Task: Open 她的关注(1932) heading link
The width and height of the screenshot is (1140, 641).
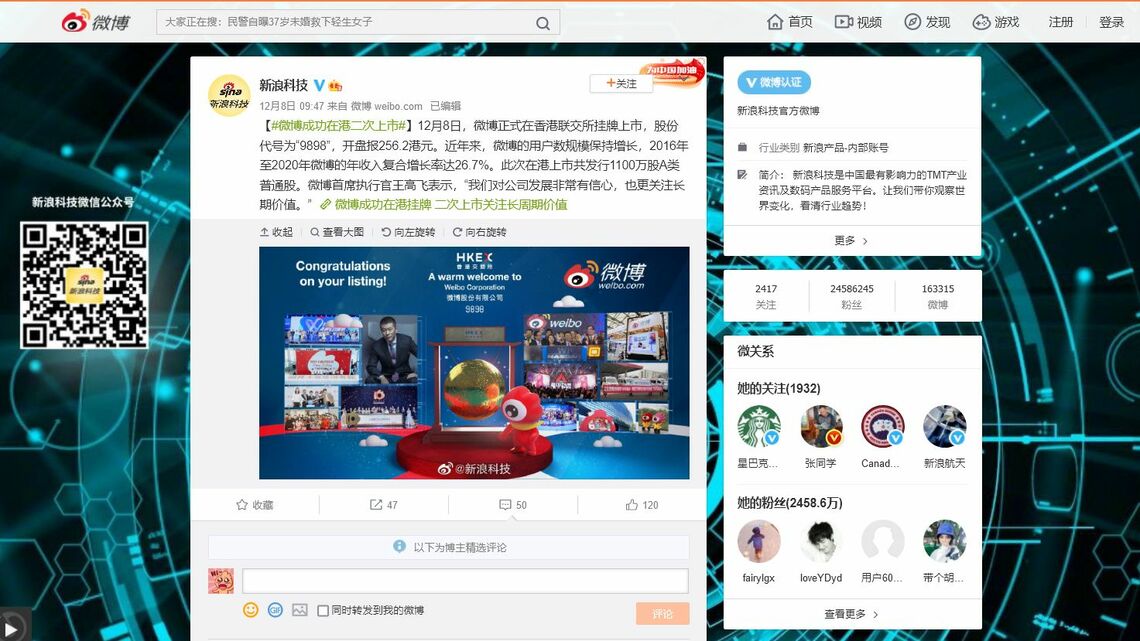Action: click(x=779, y=388)
